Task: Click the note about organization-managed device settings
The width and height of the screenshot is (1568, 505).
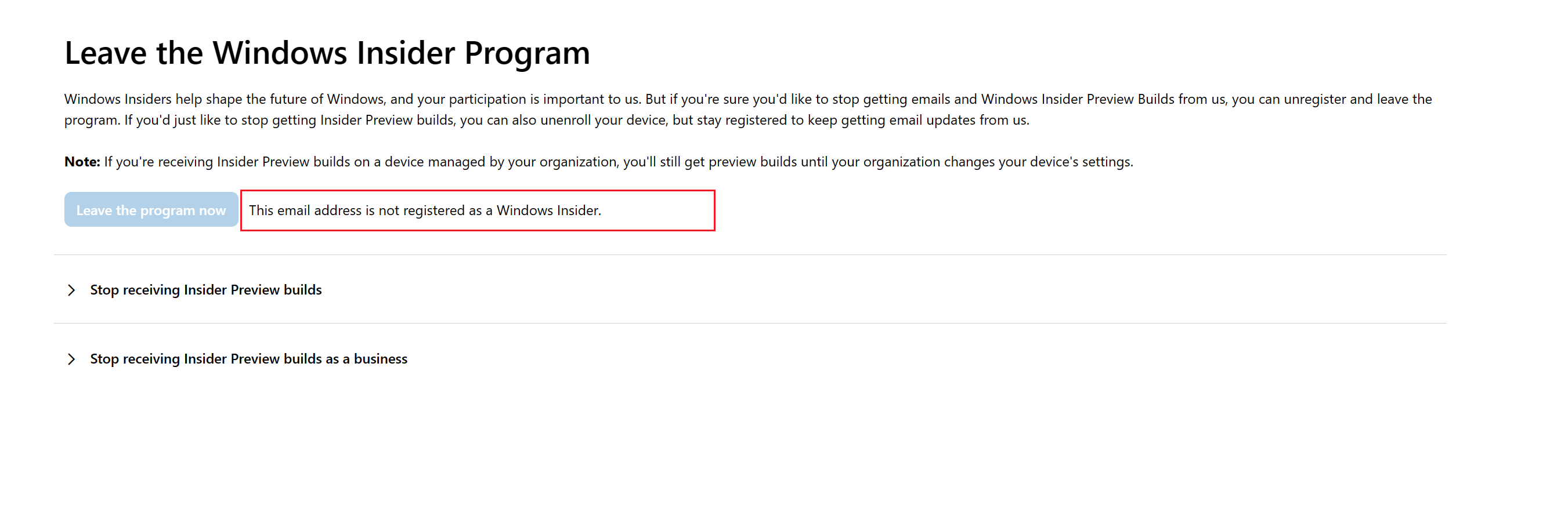Action: (x=599, y=162)
